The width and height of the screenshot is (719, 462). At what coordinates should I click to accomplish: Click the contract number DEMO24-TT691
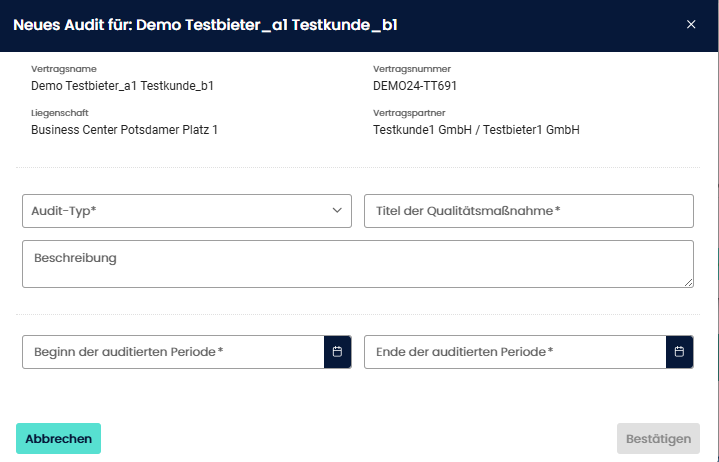[415, 86]
